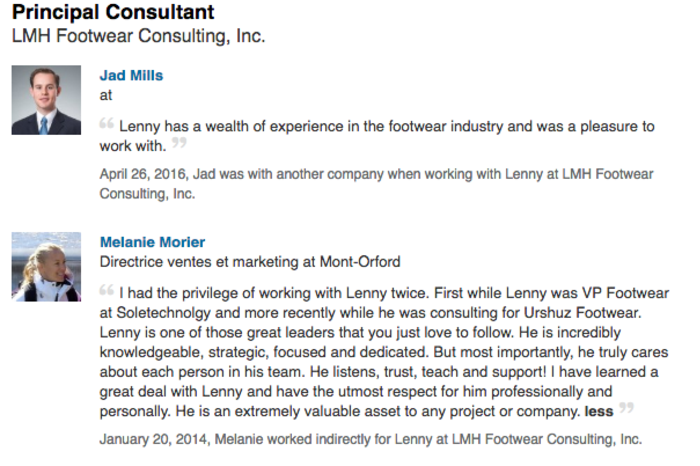Click the line mentioning Soletechnolgy

[370, 312]
